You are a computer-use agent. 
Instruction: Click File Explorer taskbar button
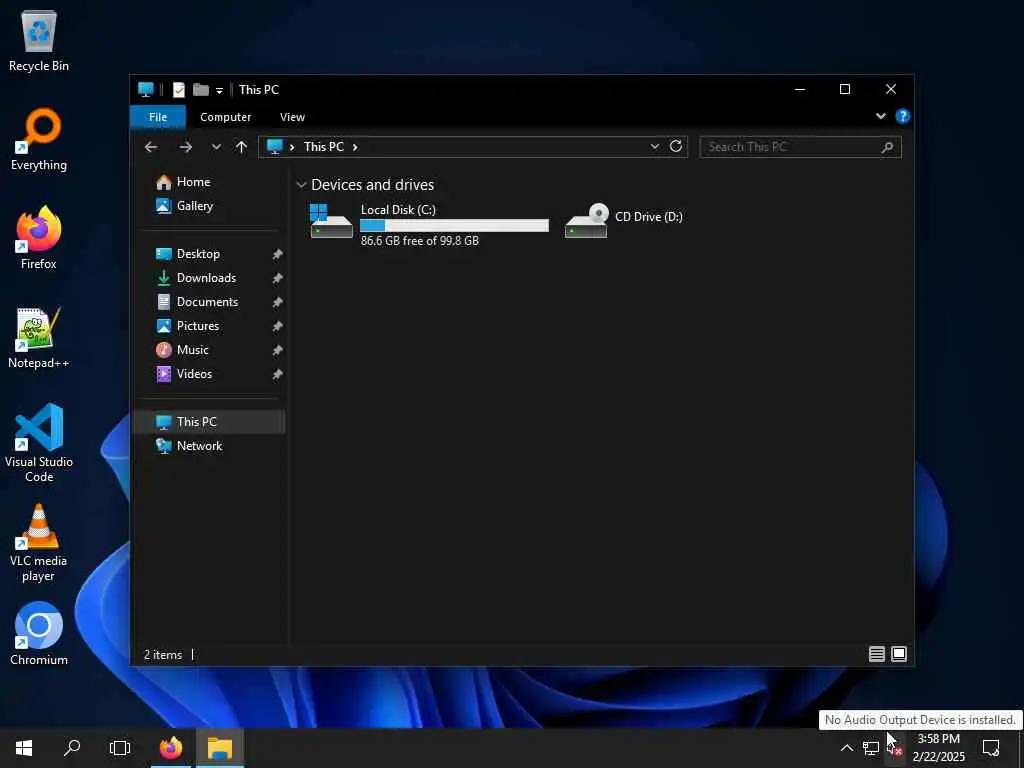pyautogui.click(x=220, y=748)
